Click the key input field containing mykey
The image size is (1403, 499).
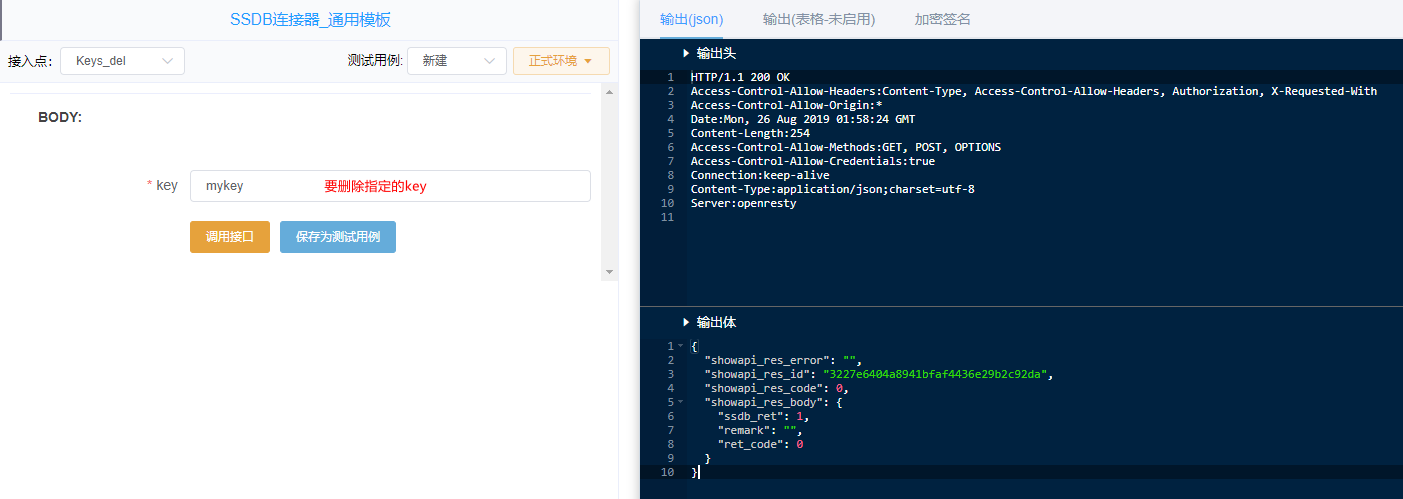coord(390,186)
